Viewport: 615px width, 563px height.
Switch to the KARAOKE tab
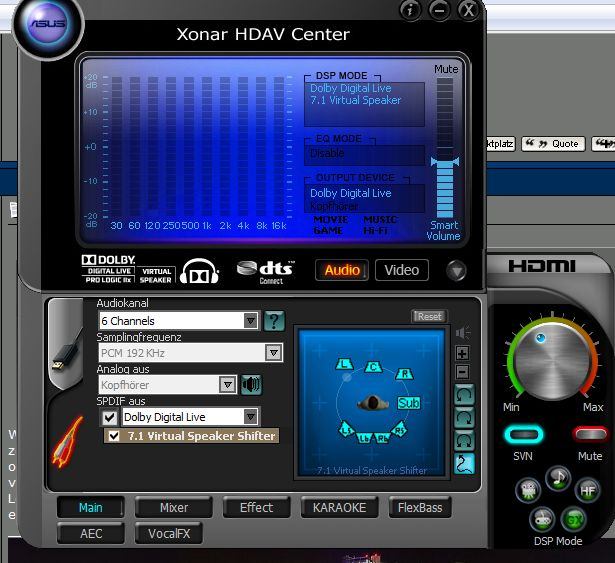click(339, 508)
